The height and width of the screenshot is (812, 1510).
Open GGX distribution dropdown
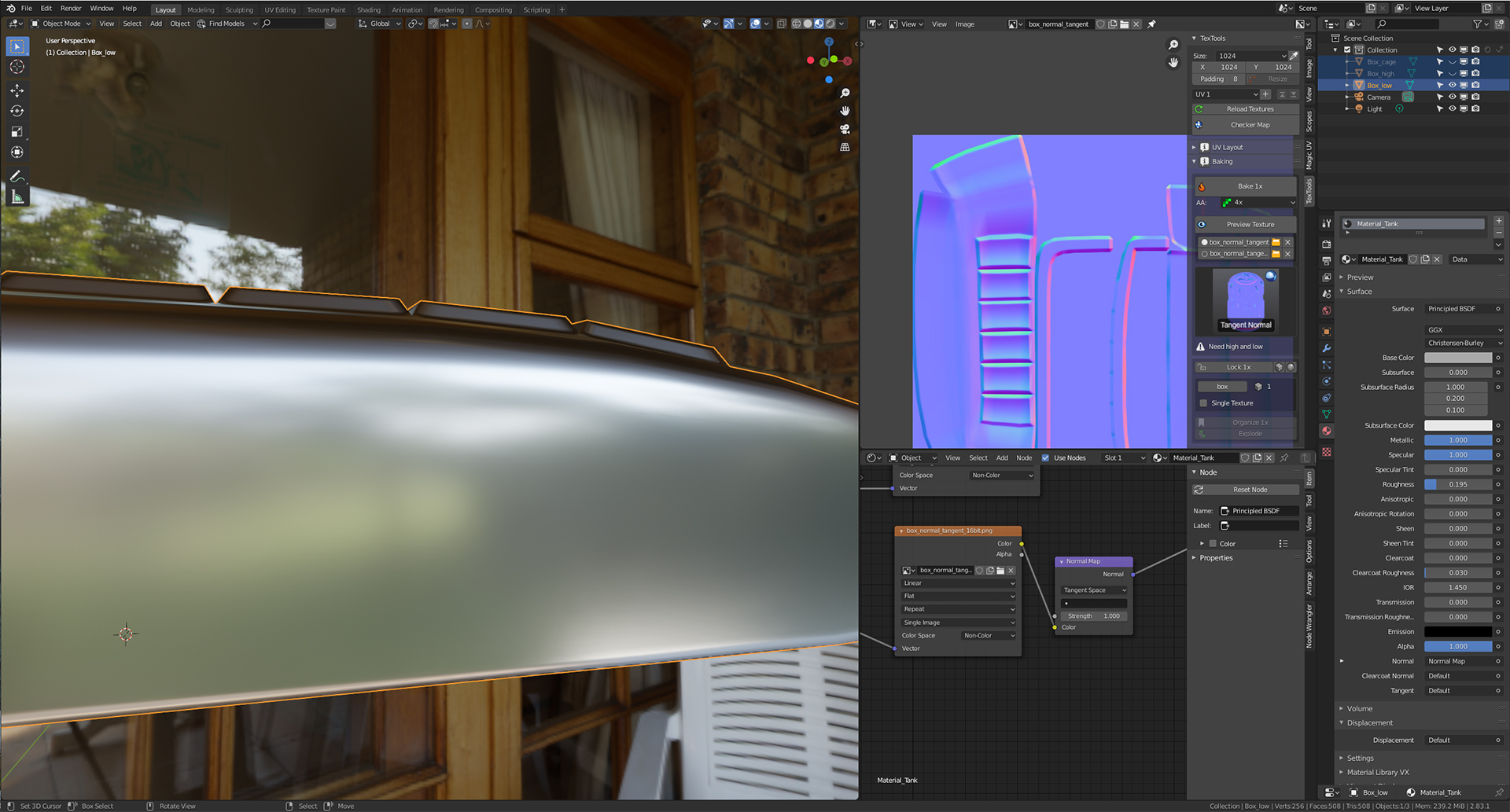[x=1464, y=330]
